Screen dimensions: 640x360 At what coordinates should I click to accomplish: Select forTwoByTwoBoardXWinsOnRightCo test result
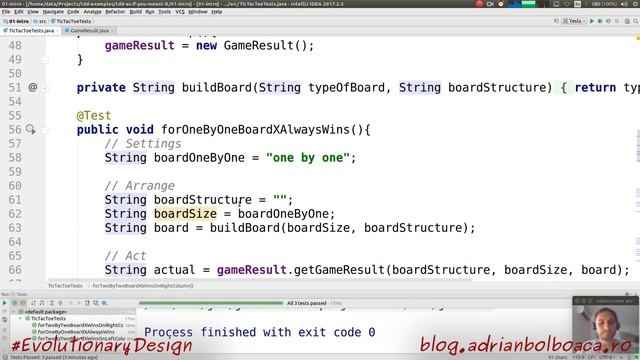pyautogui.click(x=80, y=325)
